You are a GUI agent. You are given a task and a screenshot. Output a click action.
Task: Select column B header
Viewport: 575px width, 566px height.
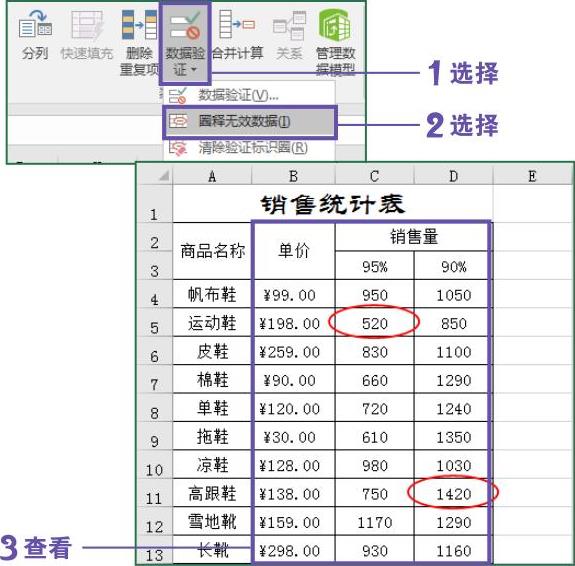[293, 176]
